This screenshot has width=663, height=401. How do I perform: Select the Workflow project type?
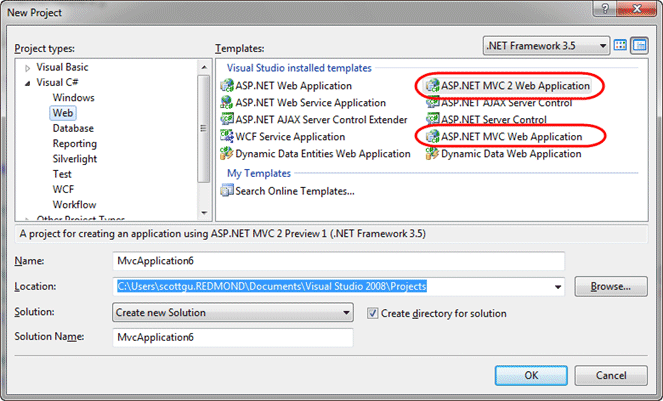click(74, 205)
